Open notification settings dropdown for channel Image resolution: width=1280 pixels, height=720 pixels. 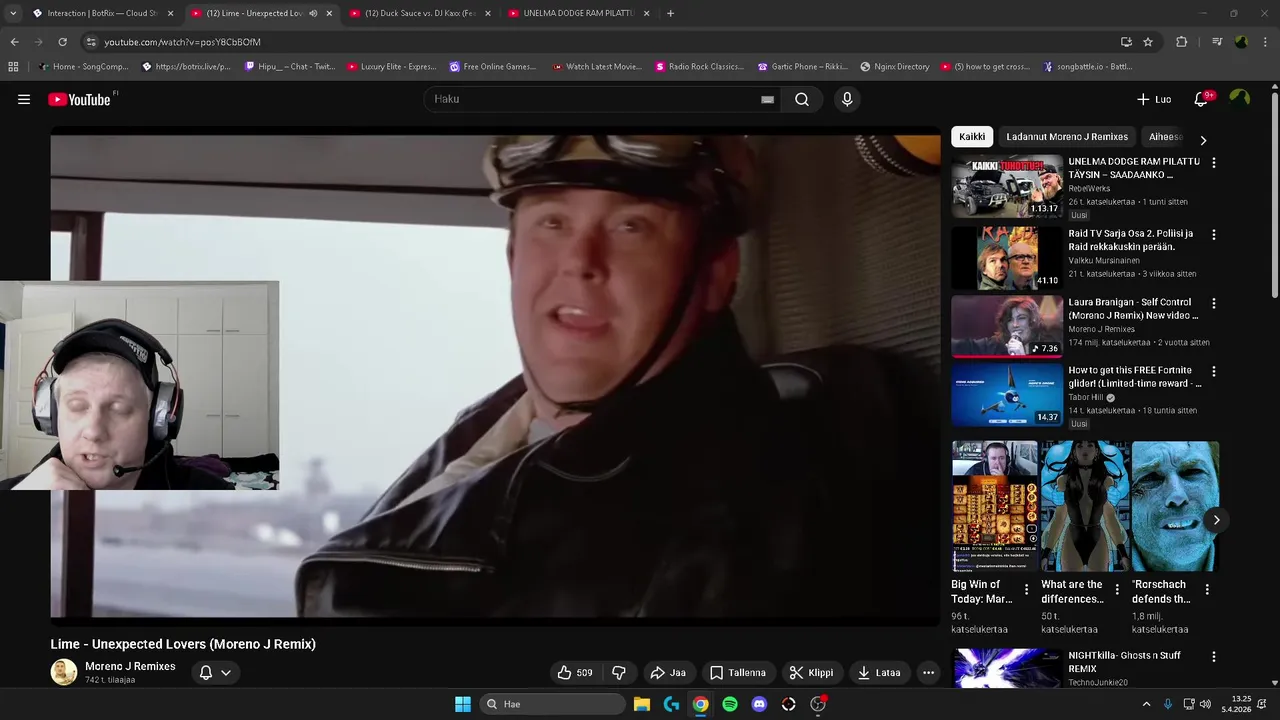215,673
